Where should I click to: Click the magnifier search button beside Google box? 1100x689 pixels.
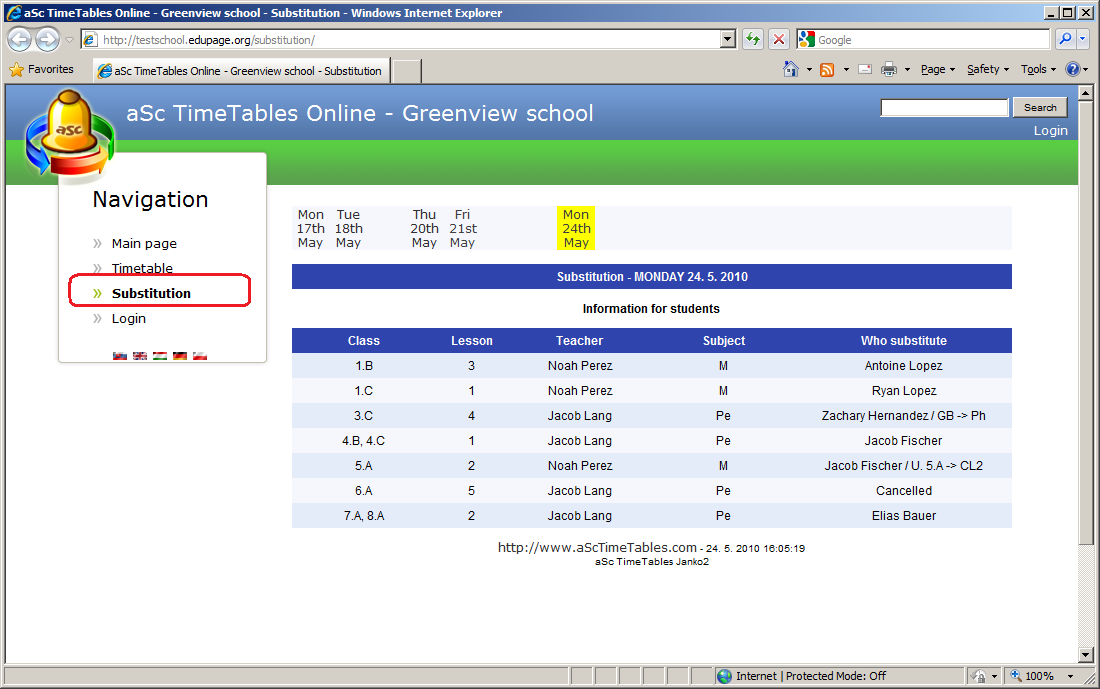tap(1065, 39)
